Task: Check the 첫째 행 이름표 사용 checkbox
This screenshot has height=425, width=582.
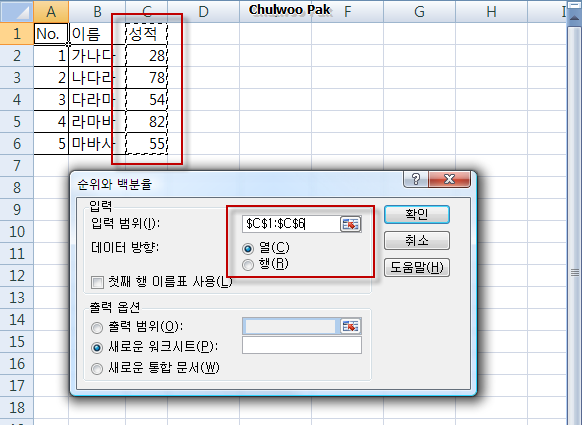Action: coord(97,282)
